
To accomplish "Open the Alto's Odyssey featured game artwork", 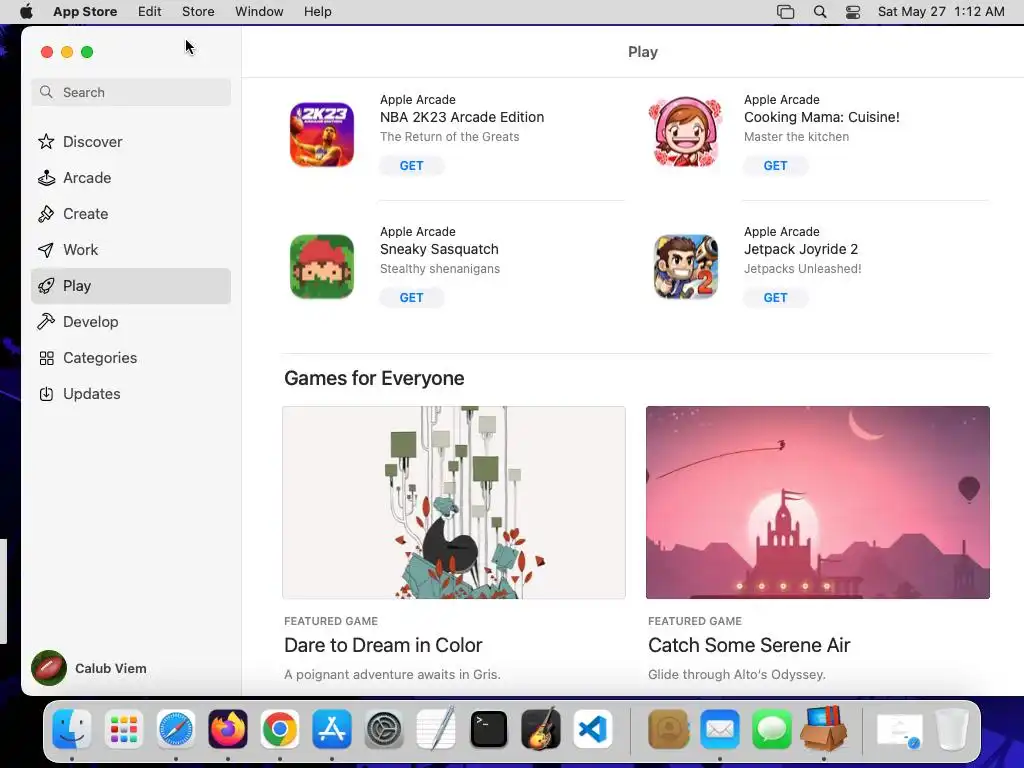I will coord(818,502).
